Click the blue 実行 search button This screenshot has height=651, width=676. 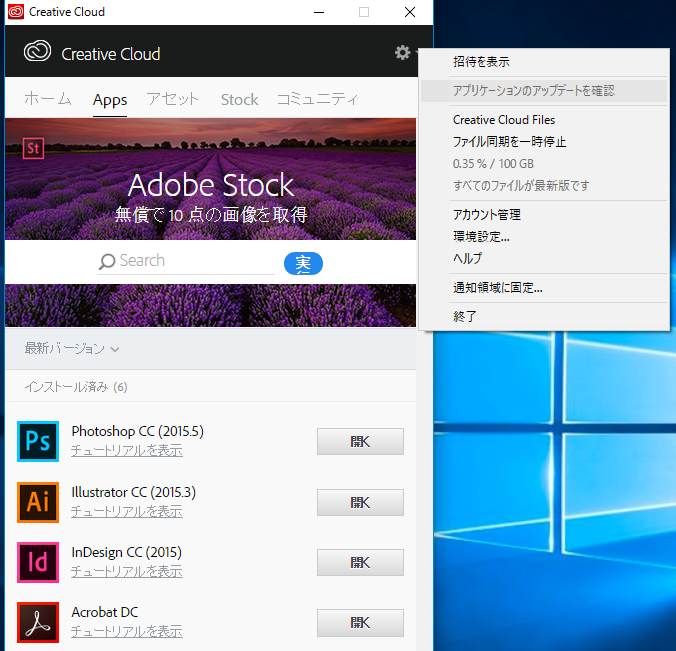click(303, 263)
